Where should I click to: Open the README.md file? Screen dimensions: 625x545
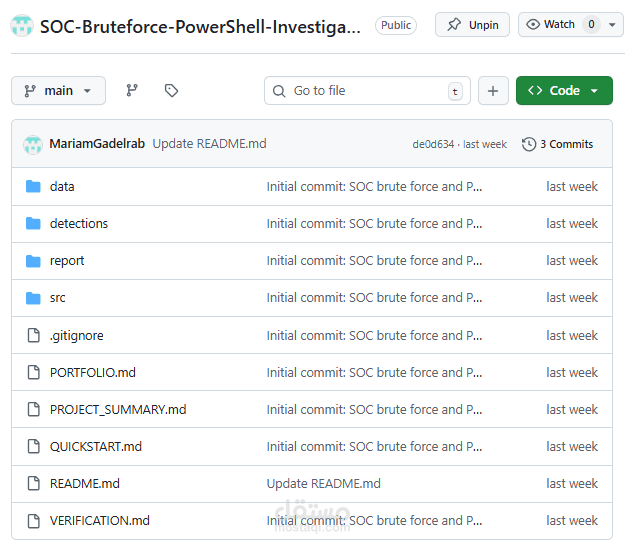pyautogui.click(x=85, y=484)
